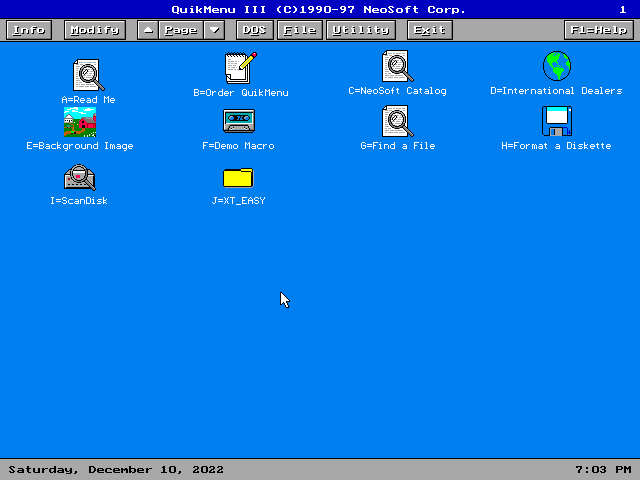Click the date in the status bar
640x480 pixels.
click(116, 470)
